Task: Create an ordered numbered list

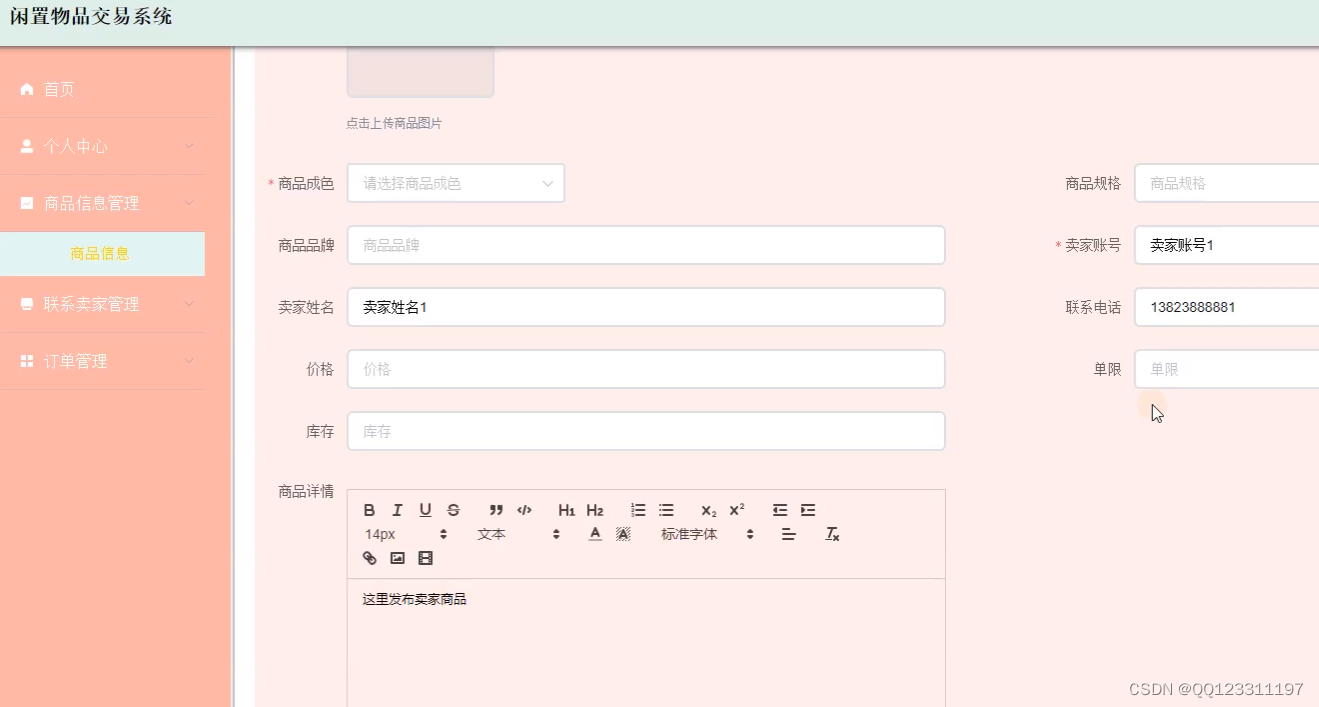Action: click(x=638, y=510)
